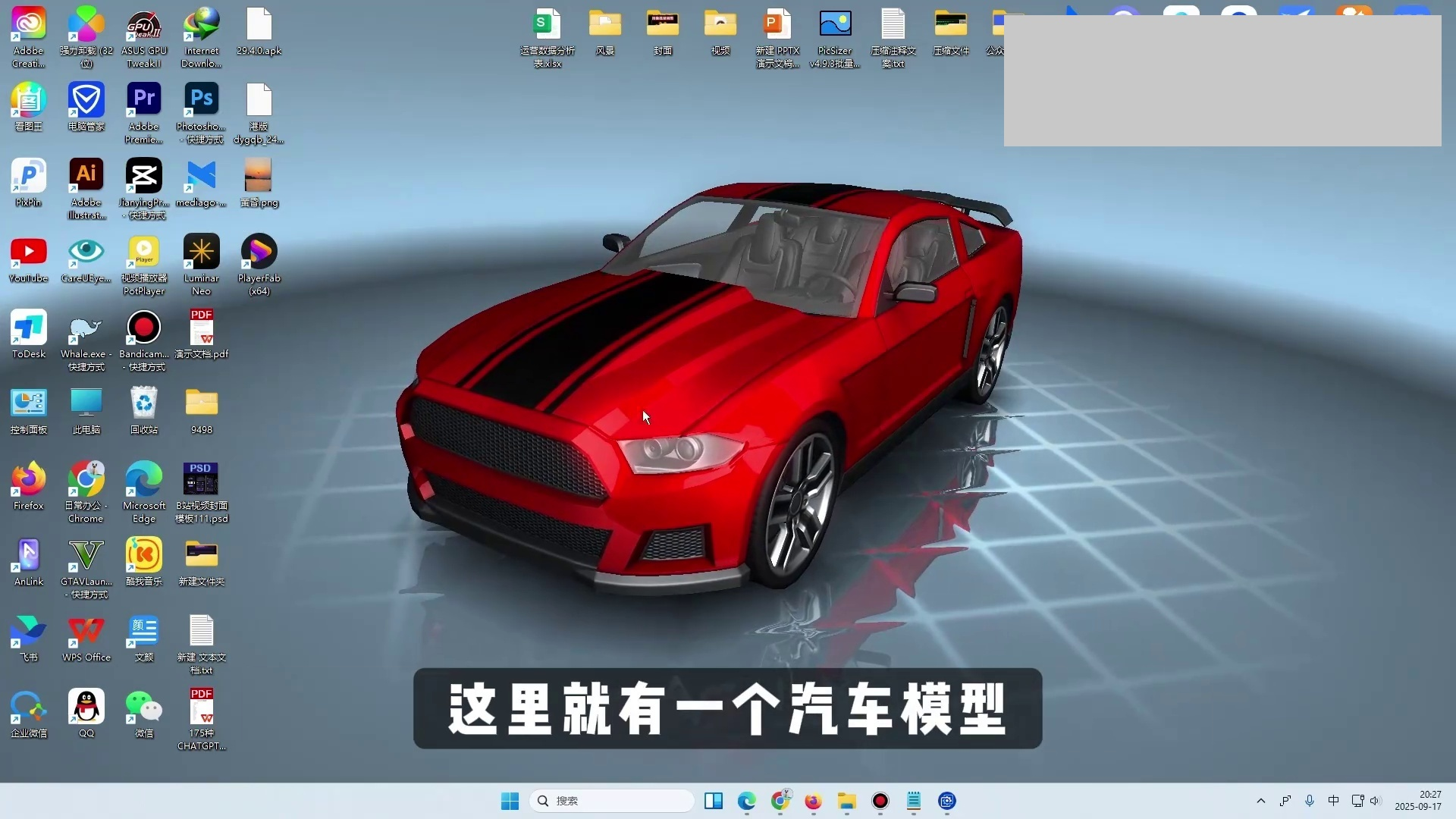
Task: Open the JianyingPro (CapCut) shortcut
Action: click(143, 176)
